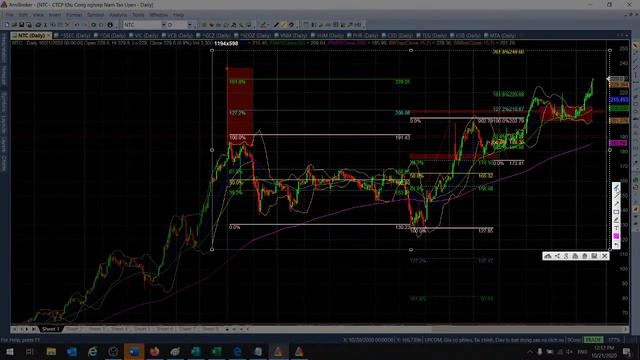Select the Lightshot line tool
The image size is (640, 360).
tap(616, 196)
